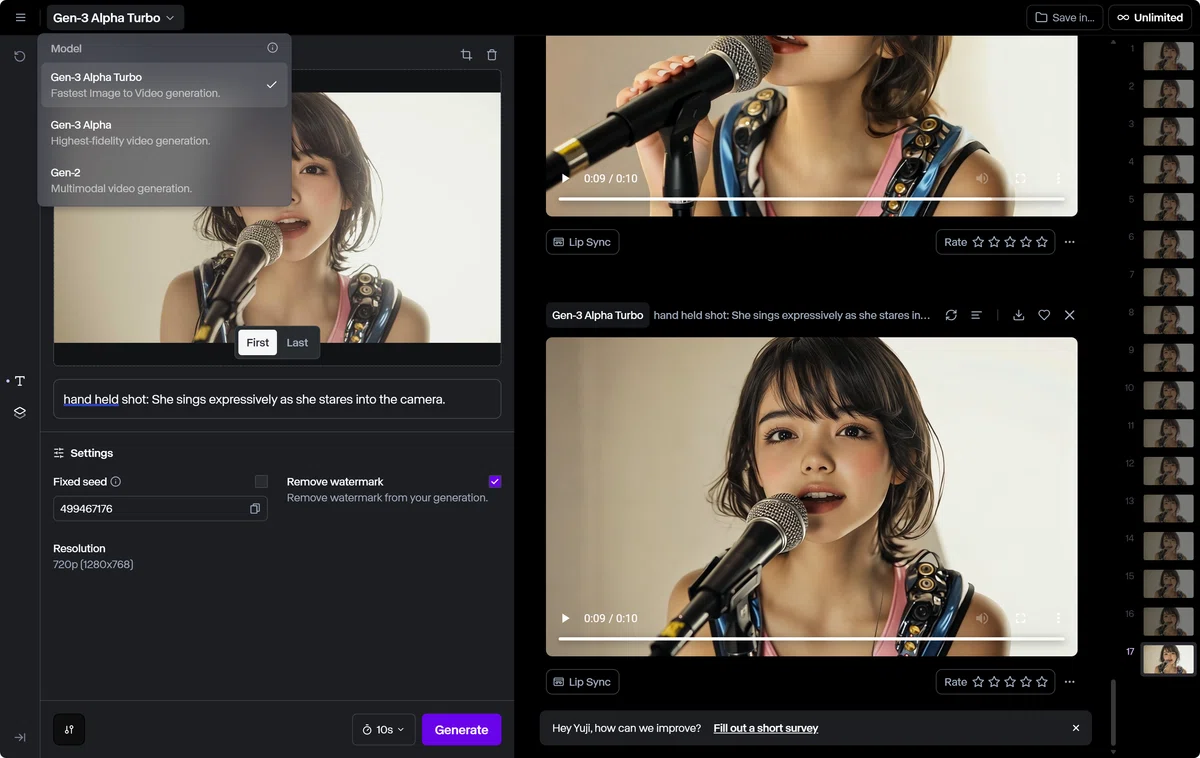Click the lower Lip Sync button
Viewport: 1200px width, 758px height.
pos(583,682)
